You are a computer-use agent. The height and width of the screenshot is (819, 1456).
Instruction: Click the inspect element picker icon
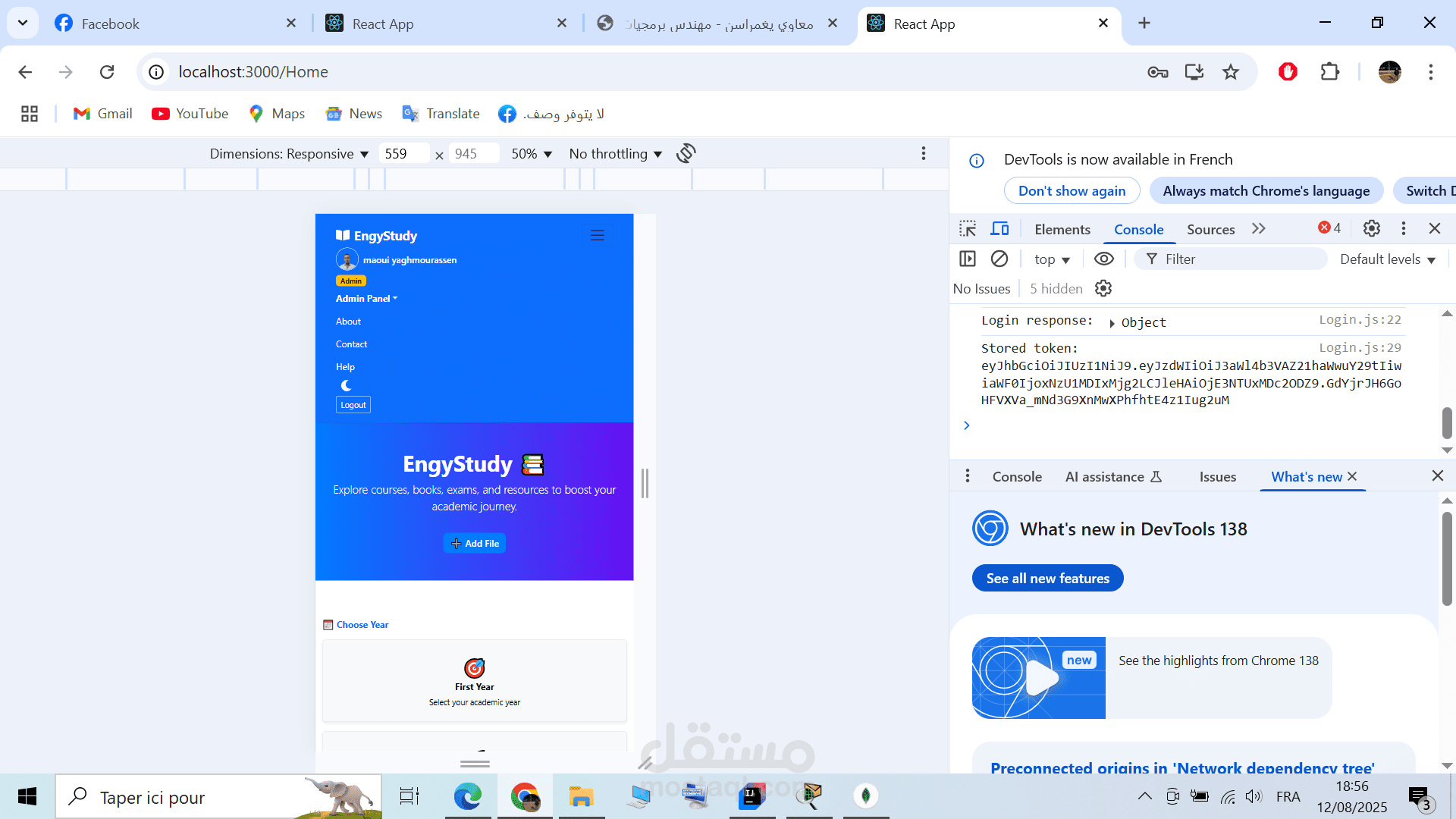pos(968,229)
